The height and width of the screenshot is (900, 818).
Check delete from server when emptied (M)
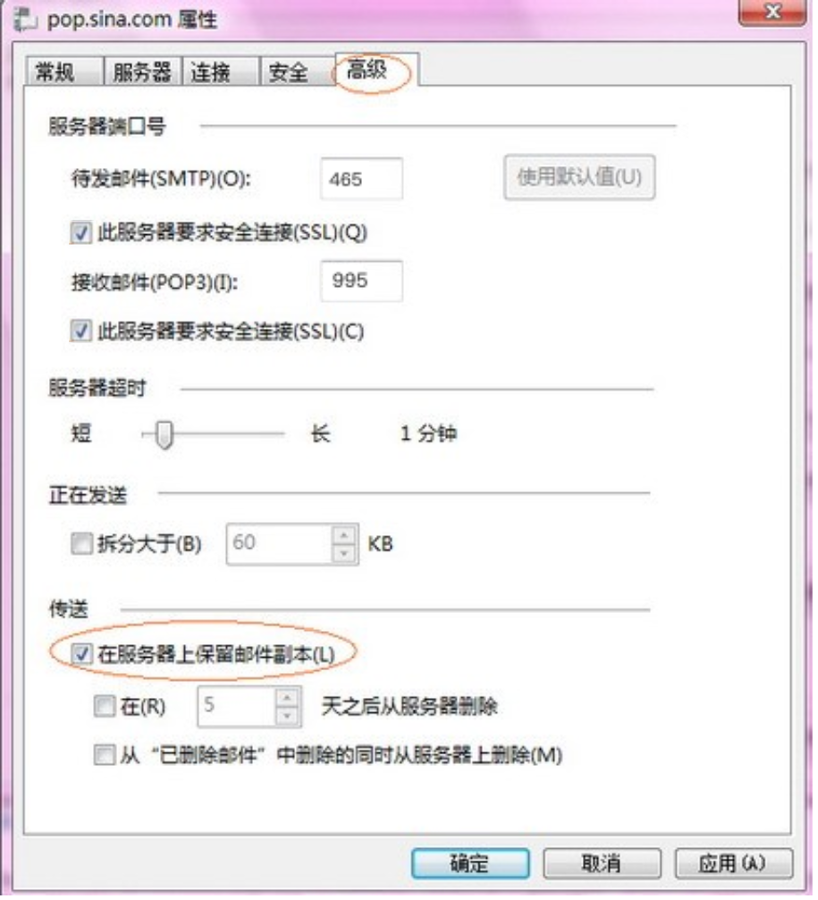point(104,755)
